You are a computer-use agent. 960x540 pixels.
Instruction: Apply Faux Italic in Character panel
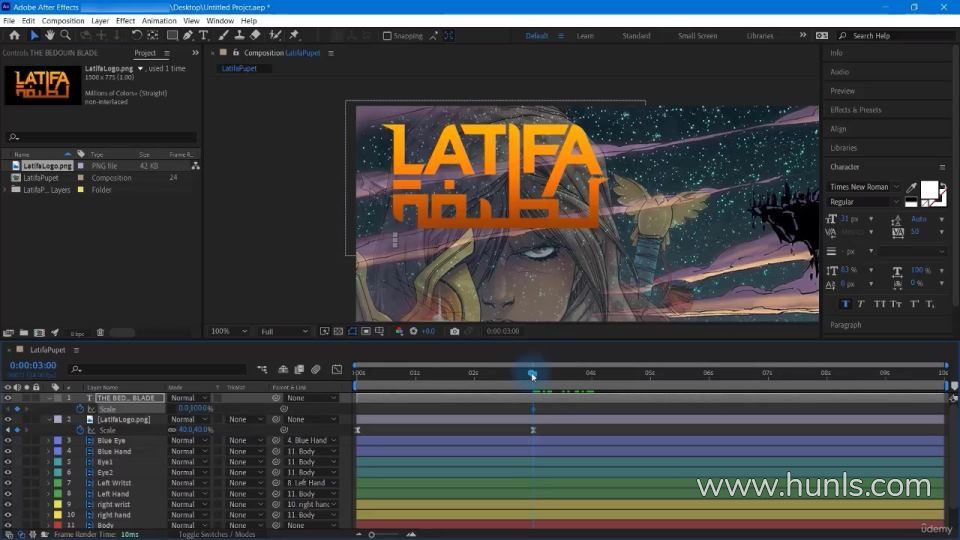pyautogui.click(x=861, y=304)
